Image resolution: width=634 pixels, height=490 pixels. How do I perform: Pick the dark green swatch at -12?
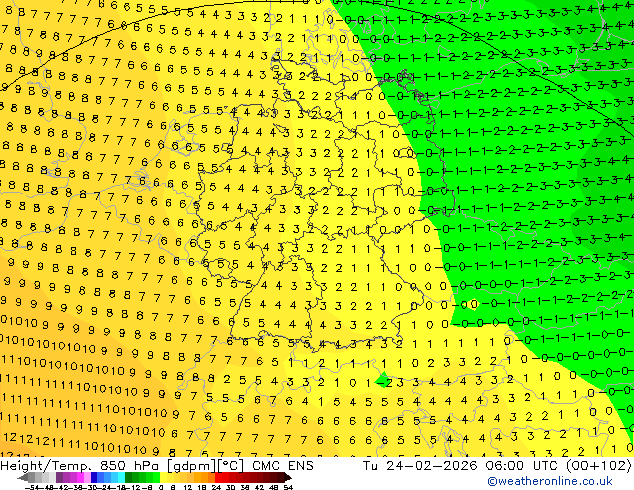[129, 477]
